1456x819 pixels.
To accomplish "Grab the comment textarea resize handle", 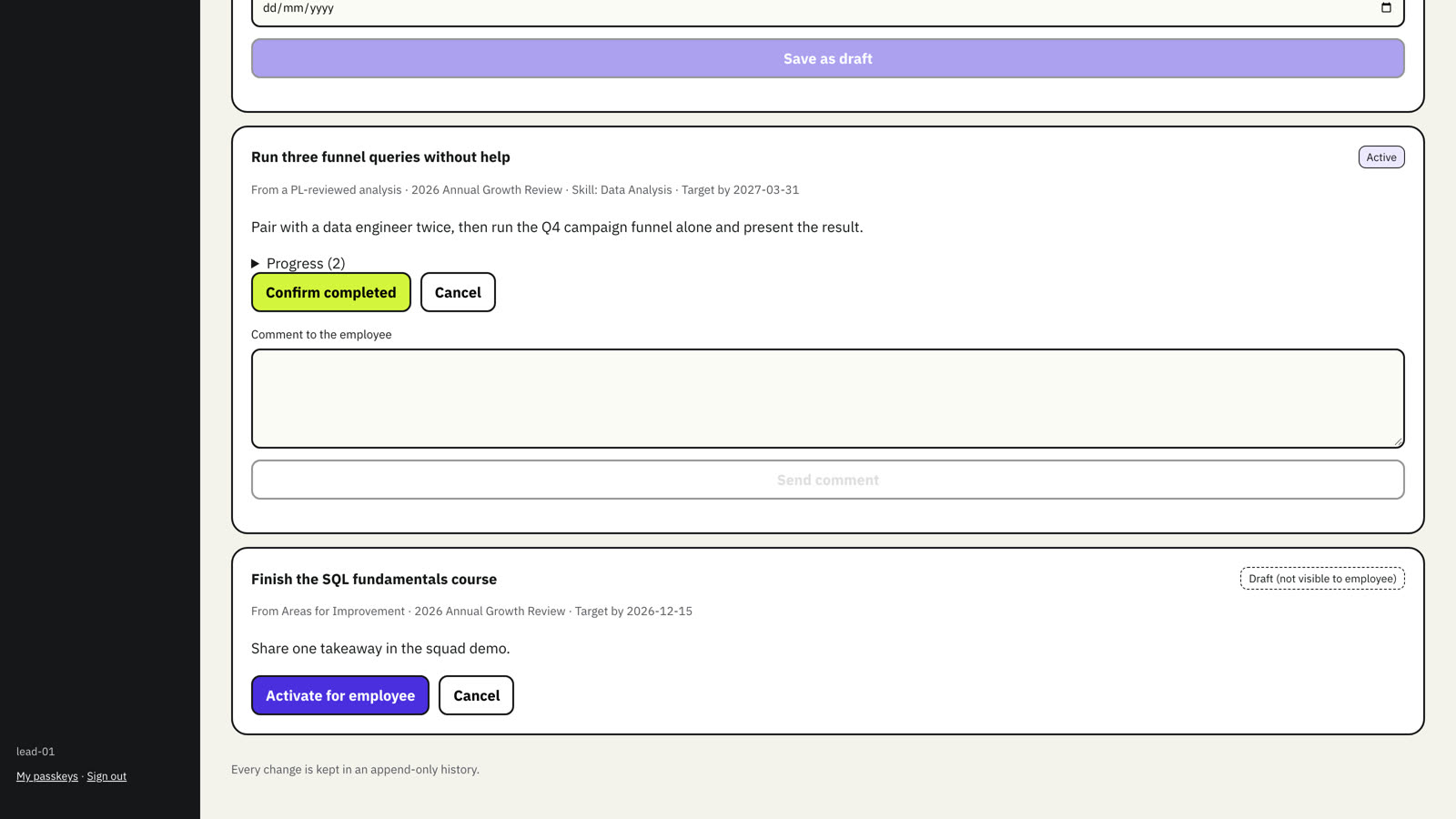I will (1398, 441).
